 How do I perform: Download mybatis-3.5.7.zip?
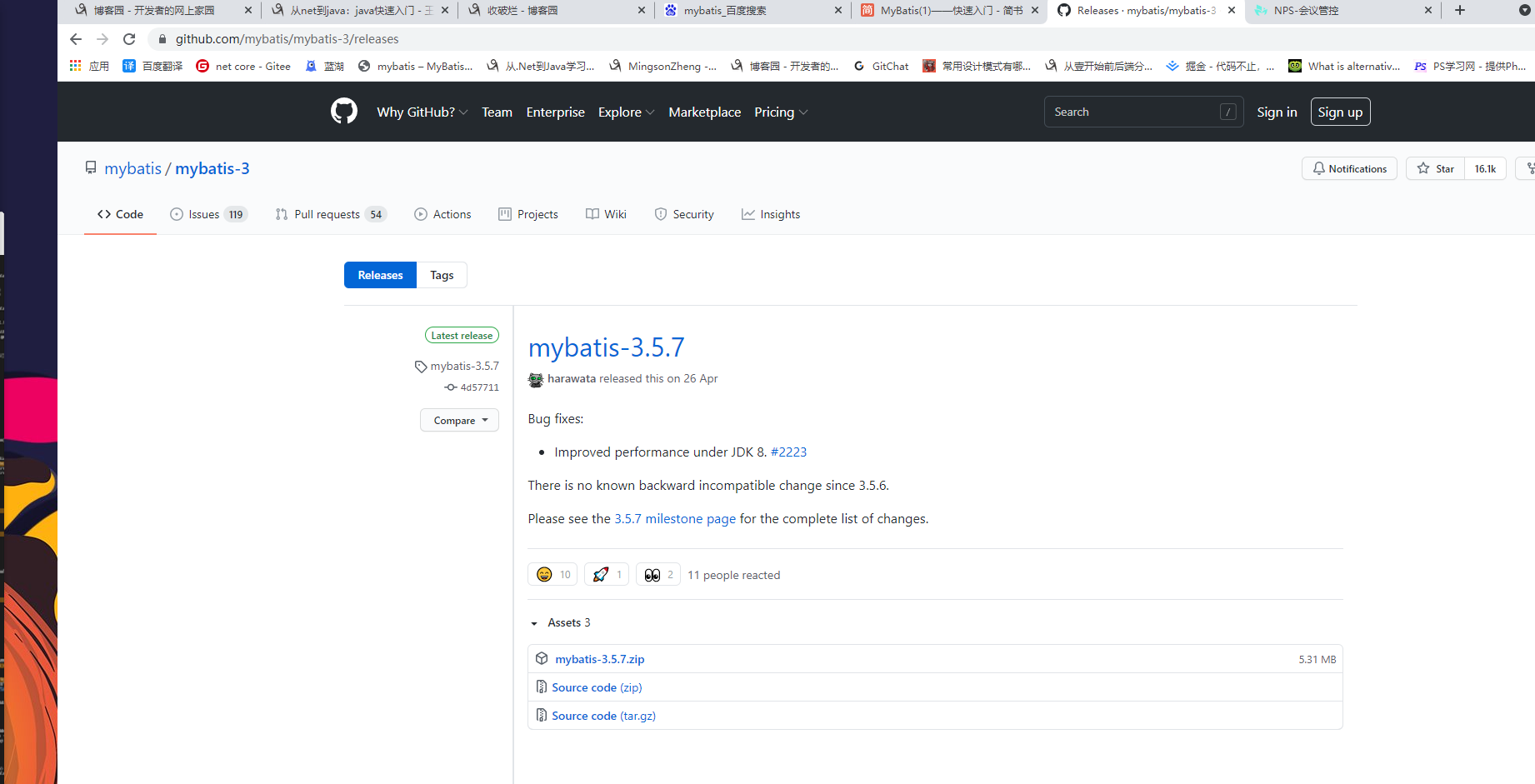600,659
